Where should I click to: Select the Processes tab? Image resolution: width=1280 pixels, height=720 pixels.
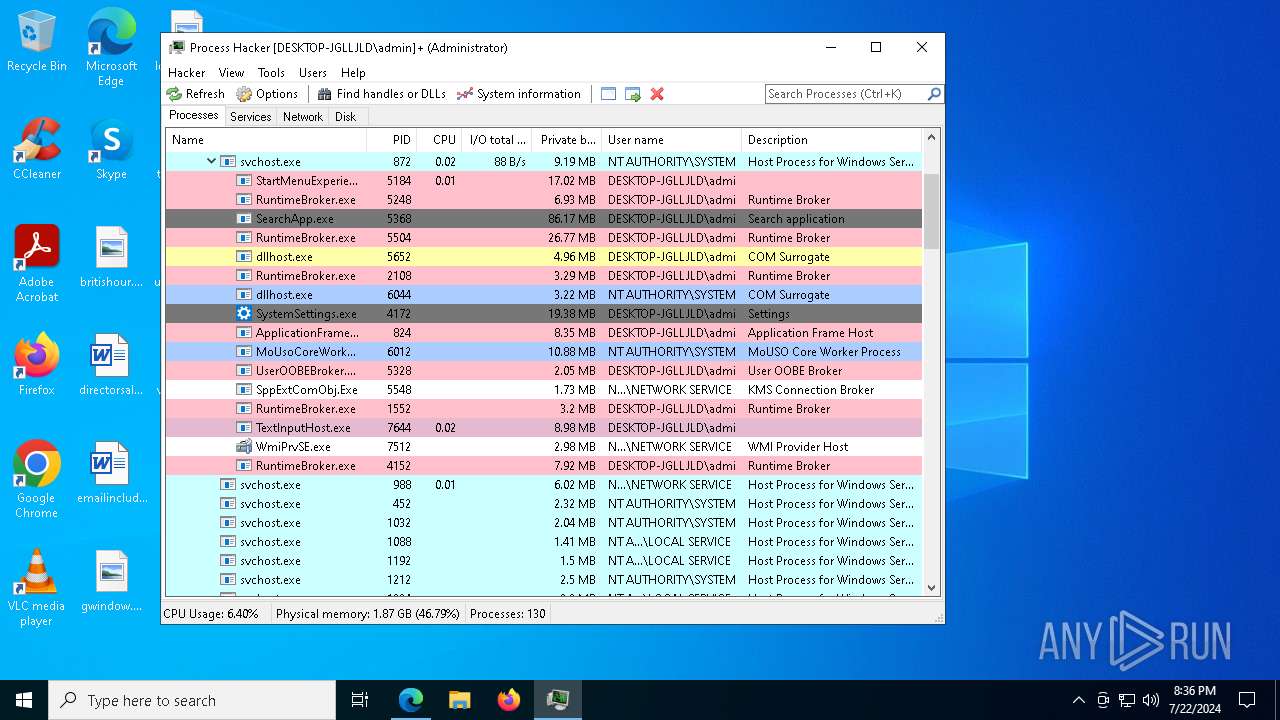pos(193,116)
